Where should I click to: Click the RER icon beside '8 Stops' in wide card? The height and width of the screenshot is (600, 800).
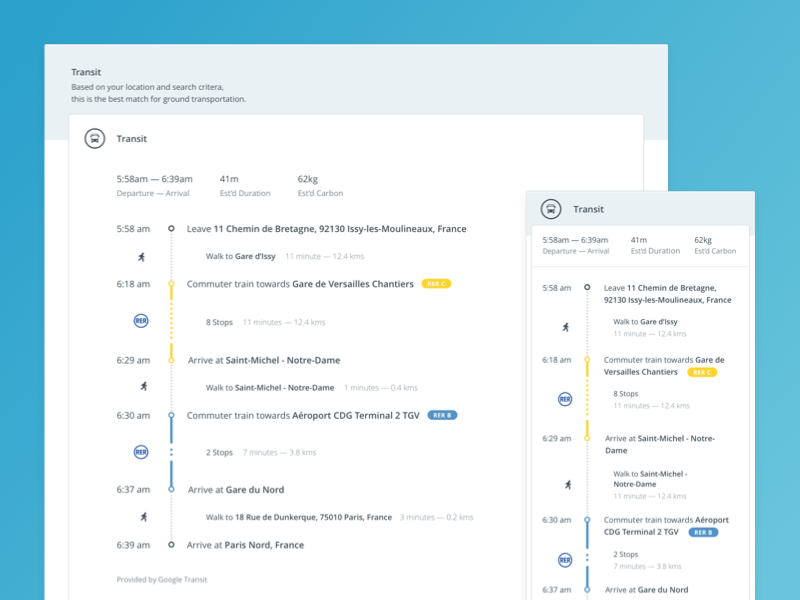click(141, 321)
